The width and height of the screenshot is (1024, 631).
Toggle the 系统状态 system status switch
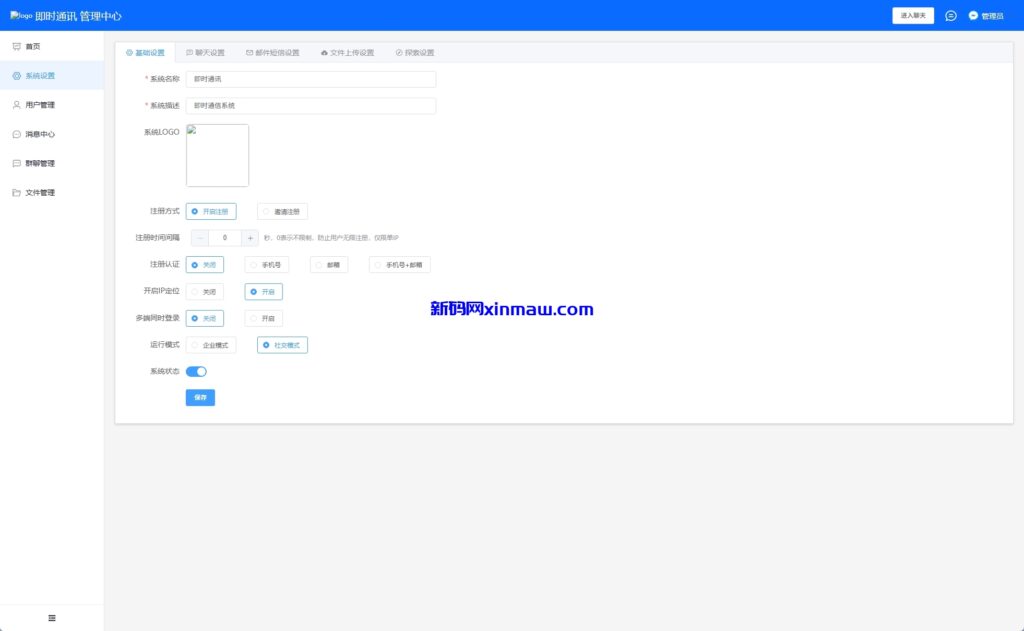196,371
